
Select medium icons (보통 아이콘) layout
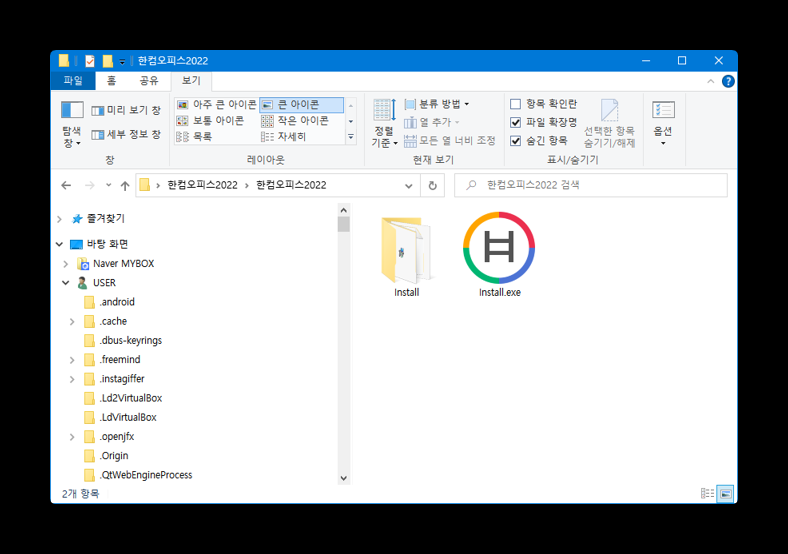[x=211, y=121]
